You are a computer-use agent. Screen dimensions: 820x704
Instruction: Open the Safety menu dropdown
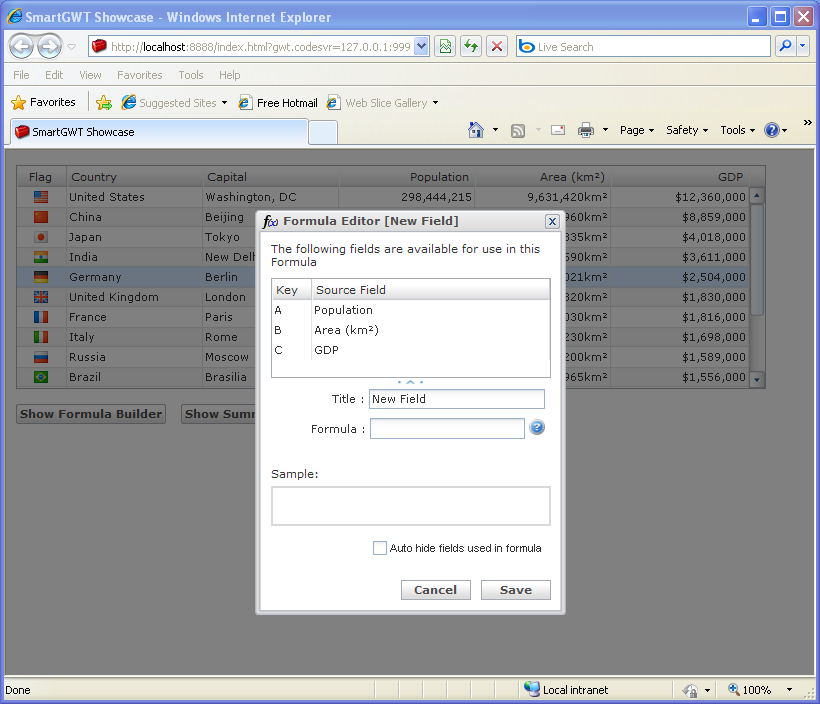pos(687,130)
